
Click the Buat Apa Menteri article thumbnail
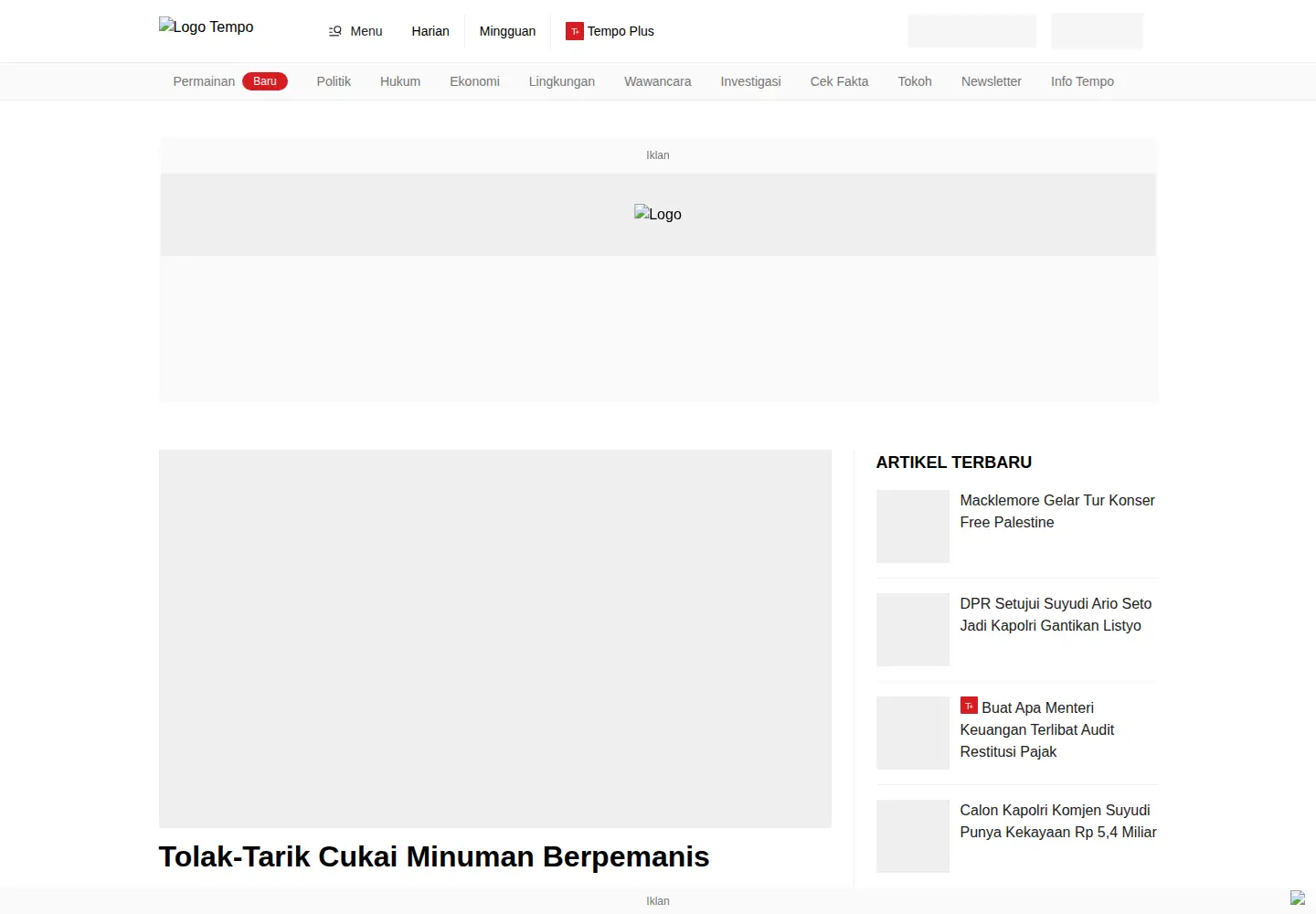pyautogui.click(x=913, y=733)
